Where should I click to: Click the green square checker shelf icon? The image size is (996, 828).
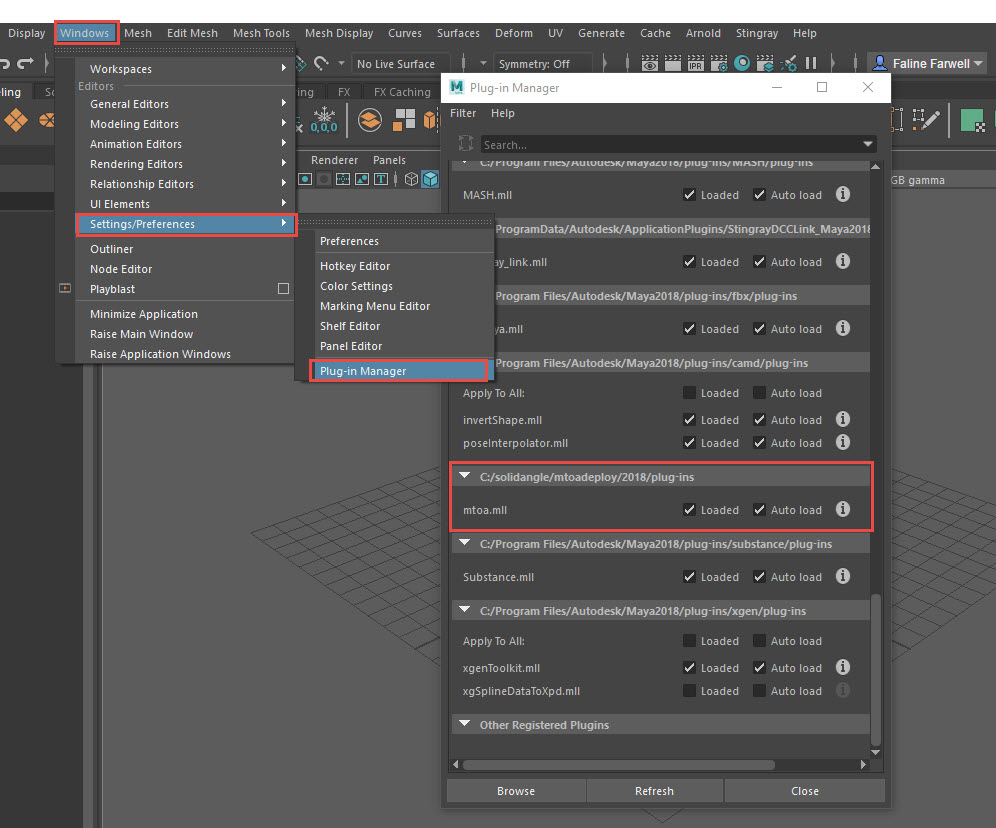click(x=972, y=119)
